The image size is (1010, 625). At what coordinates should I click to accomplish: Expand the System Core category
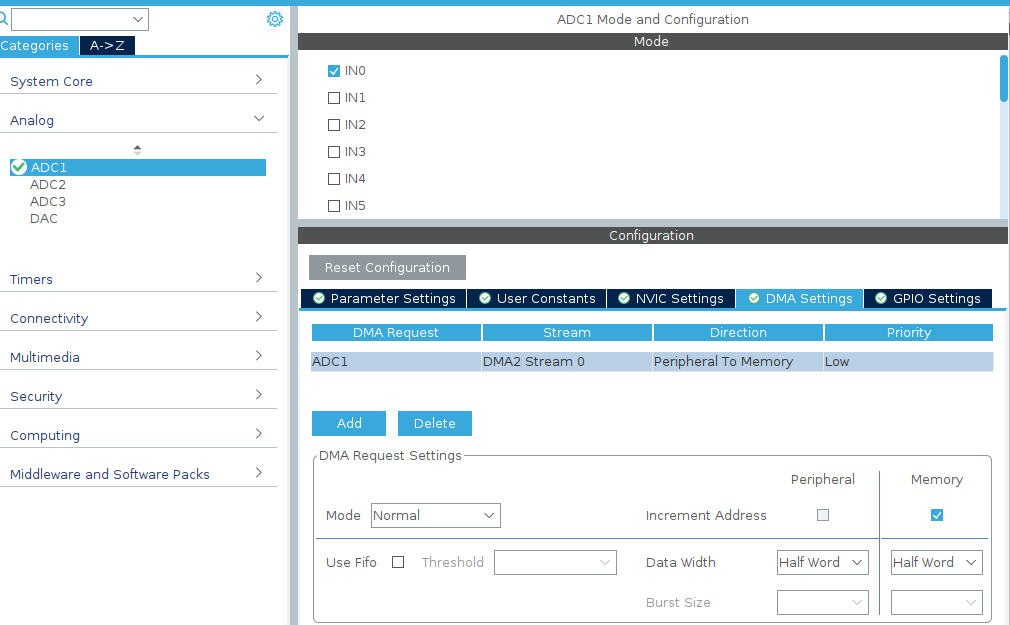pyautogui.click(x=133, y=81)
